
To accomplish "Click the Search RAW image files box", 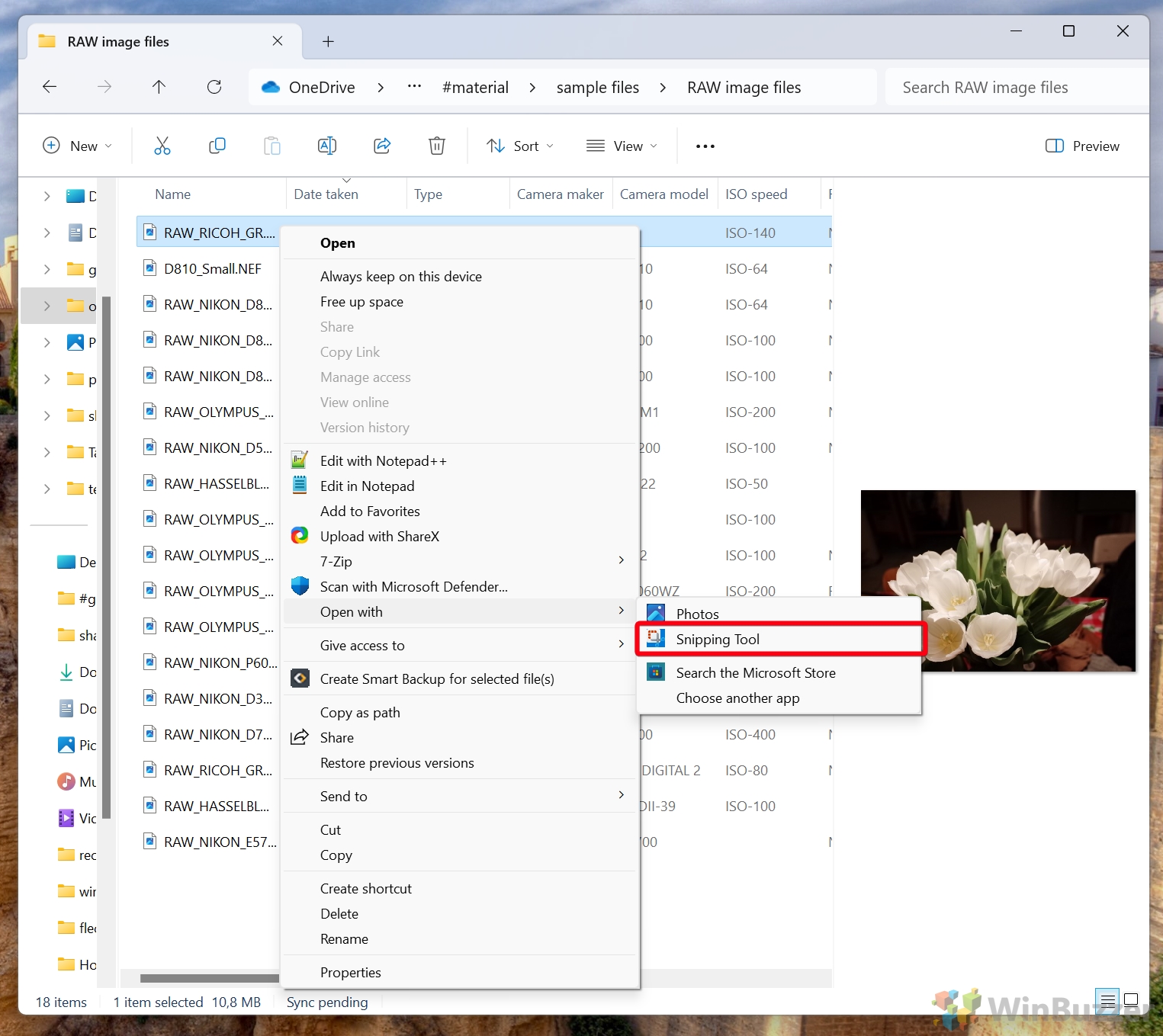I will [x=1017, y=88].
